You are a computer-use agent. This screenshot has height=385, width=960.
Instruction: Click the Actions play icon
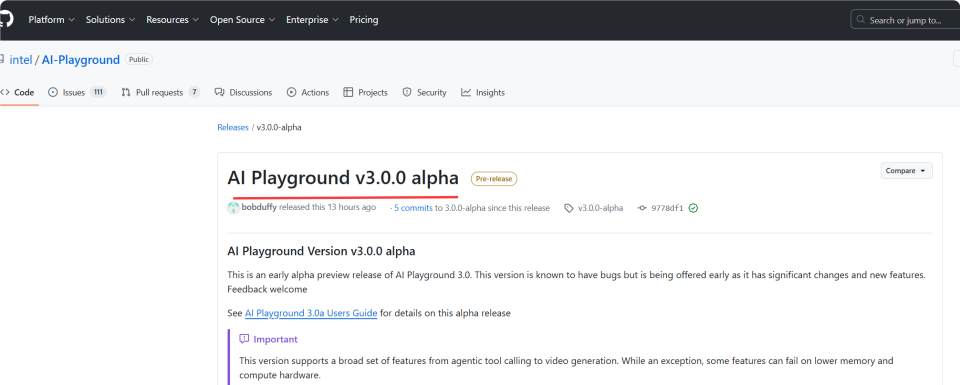click(x=291, y=92)
